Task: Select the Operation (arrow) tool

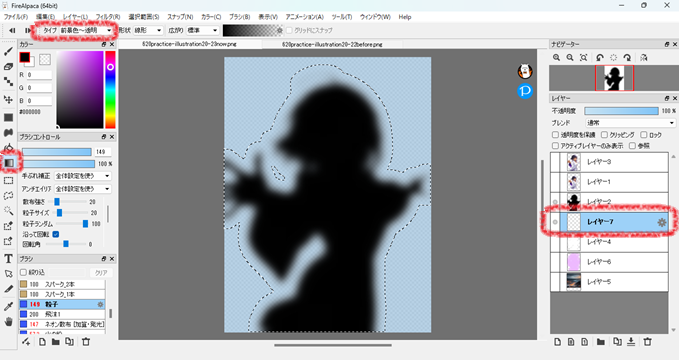Action: (x=8, y=274)
